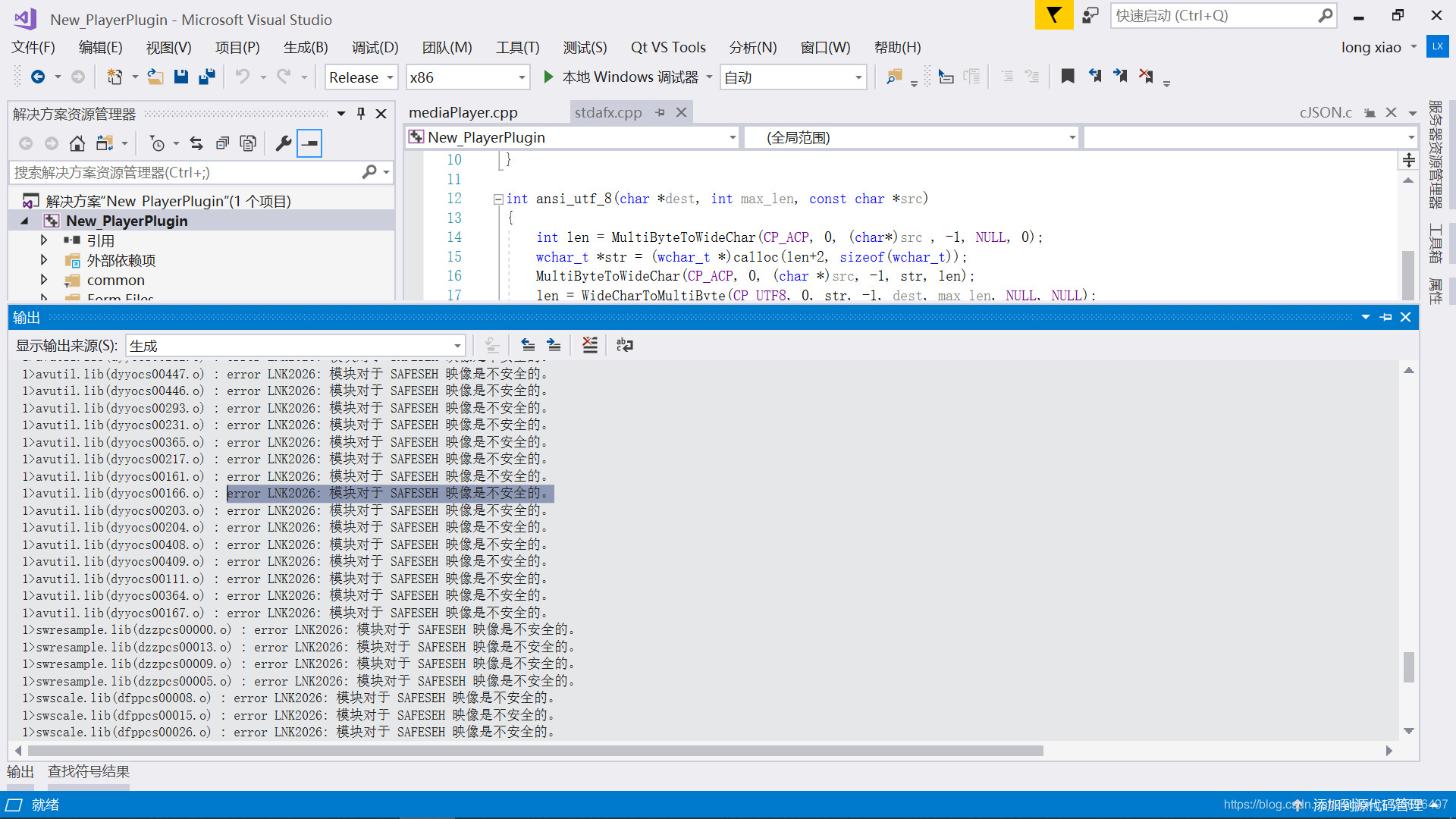Open the Find Symbol Results tab
Viewport: 1456px width, 819px height.
pos(88,771)
